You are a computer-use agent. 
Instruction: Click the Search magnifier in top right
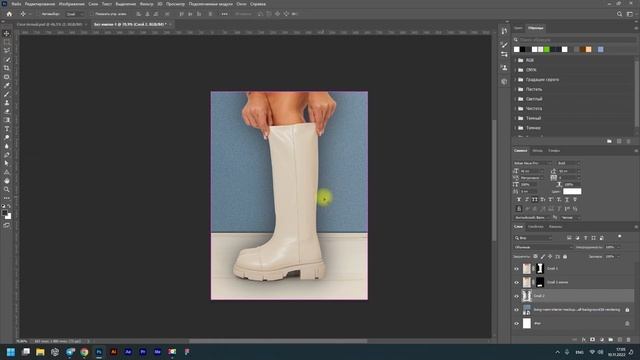tap(619, 14)
